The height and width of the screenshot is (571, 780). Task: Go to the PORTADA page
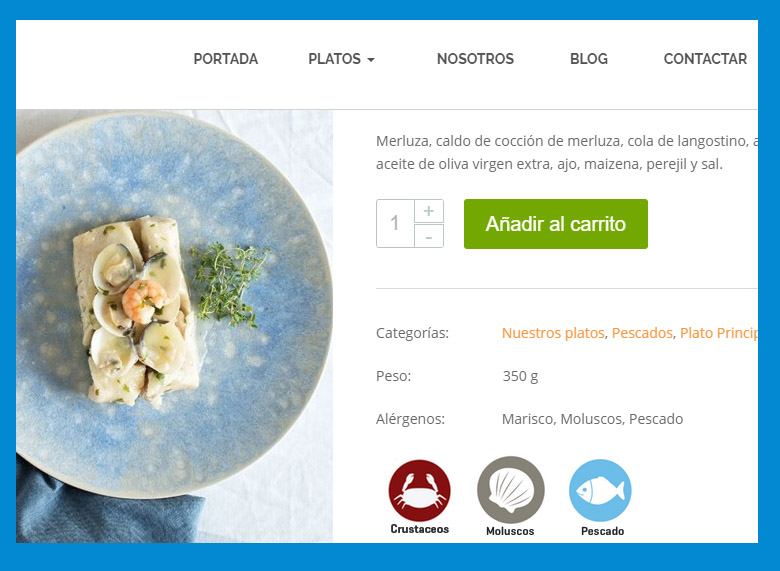pos(226,59)
